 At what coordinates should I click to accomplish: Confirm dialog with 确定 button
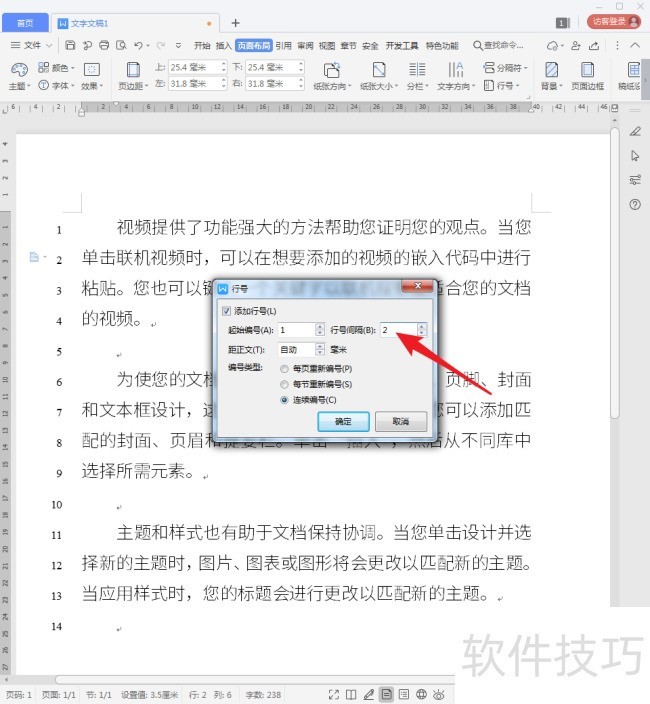coord(343,422)
